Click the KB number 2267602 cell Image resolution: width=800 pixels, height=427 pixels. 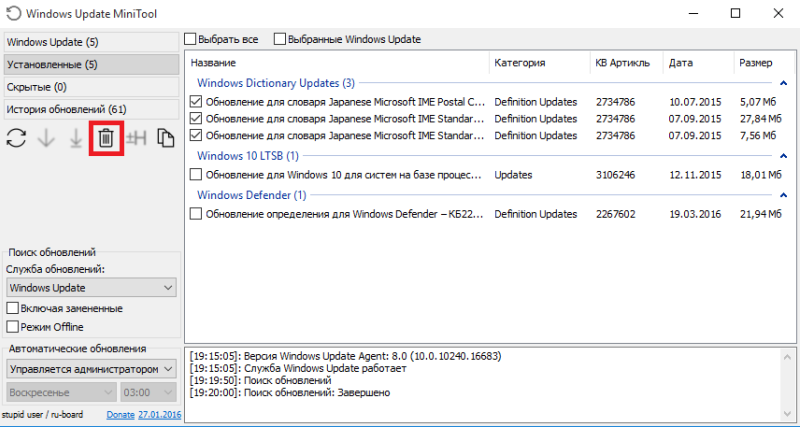click(x=615, y=214)
